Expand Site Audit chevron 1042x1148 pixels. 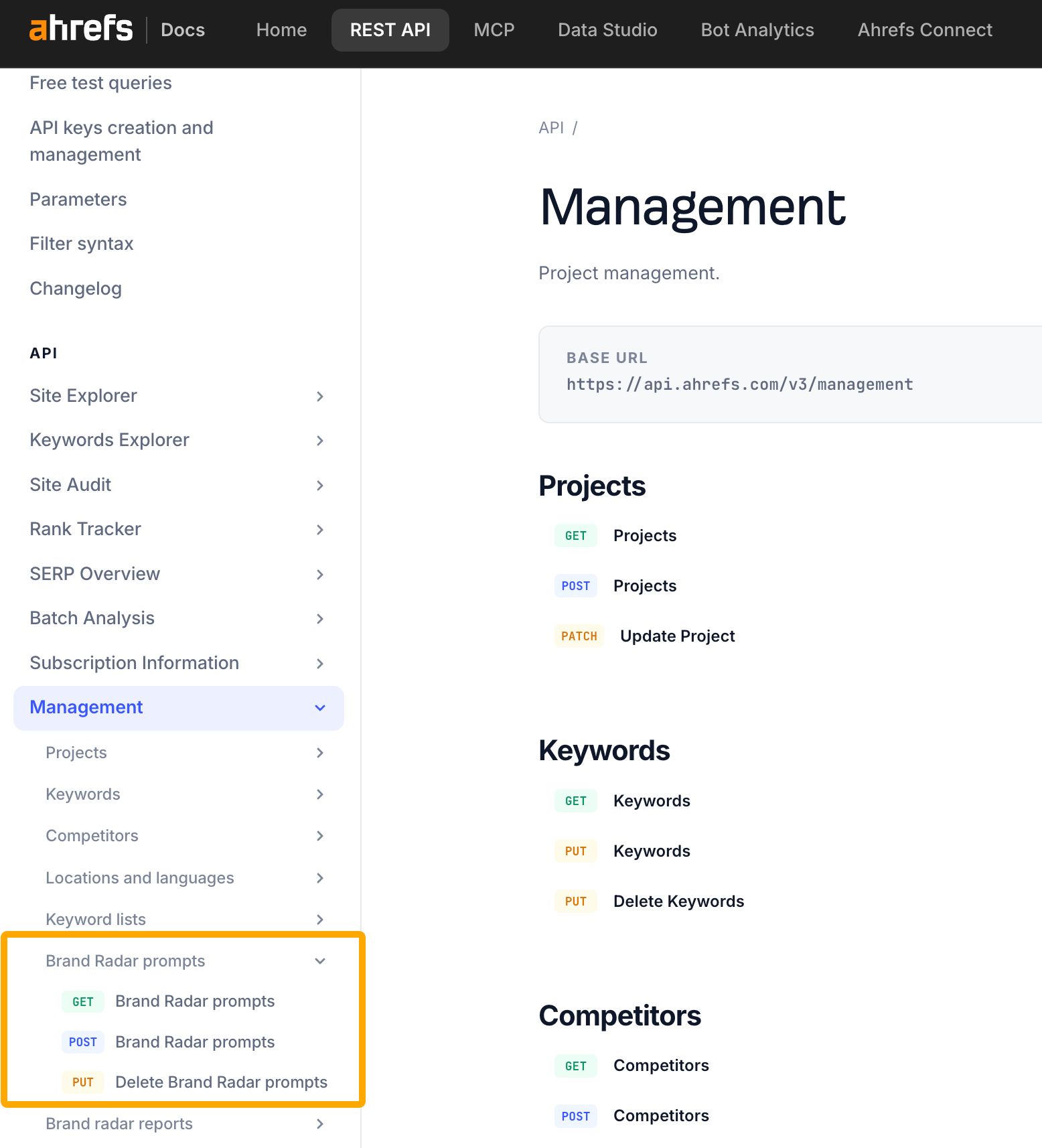click(320, 486)
